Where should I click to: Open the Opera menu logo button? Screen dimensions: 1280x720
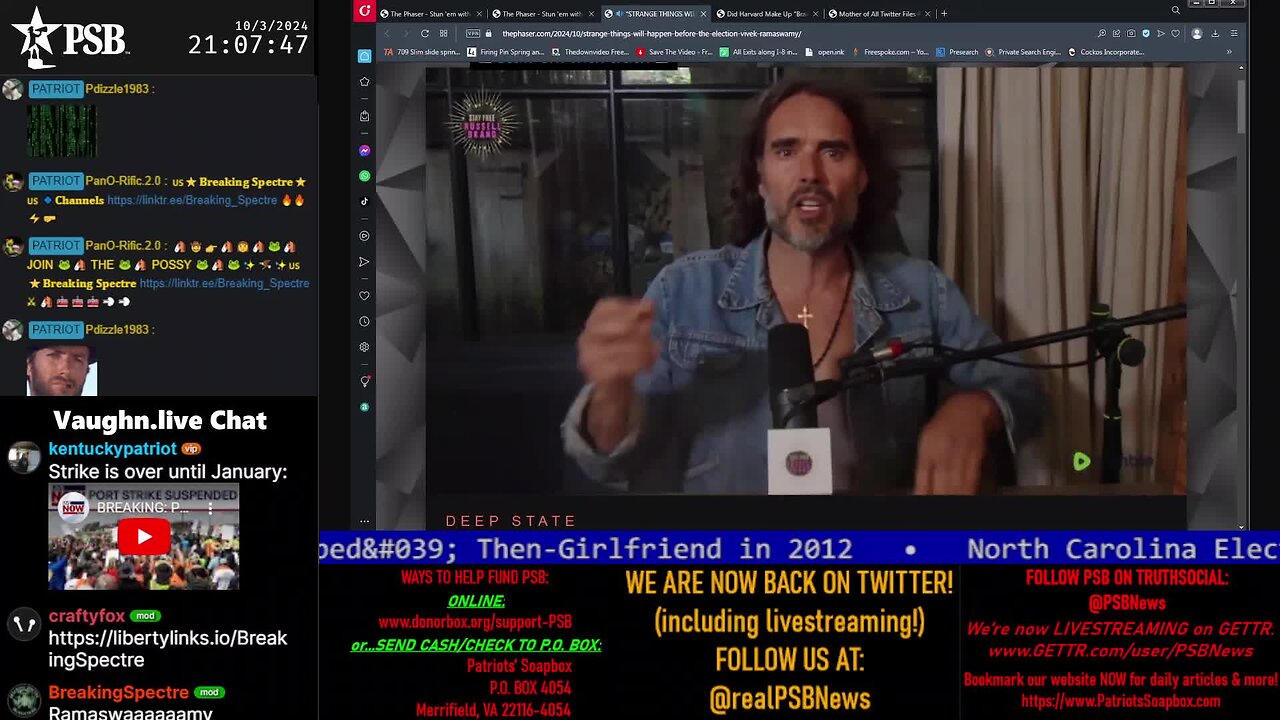click(364, 12)
